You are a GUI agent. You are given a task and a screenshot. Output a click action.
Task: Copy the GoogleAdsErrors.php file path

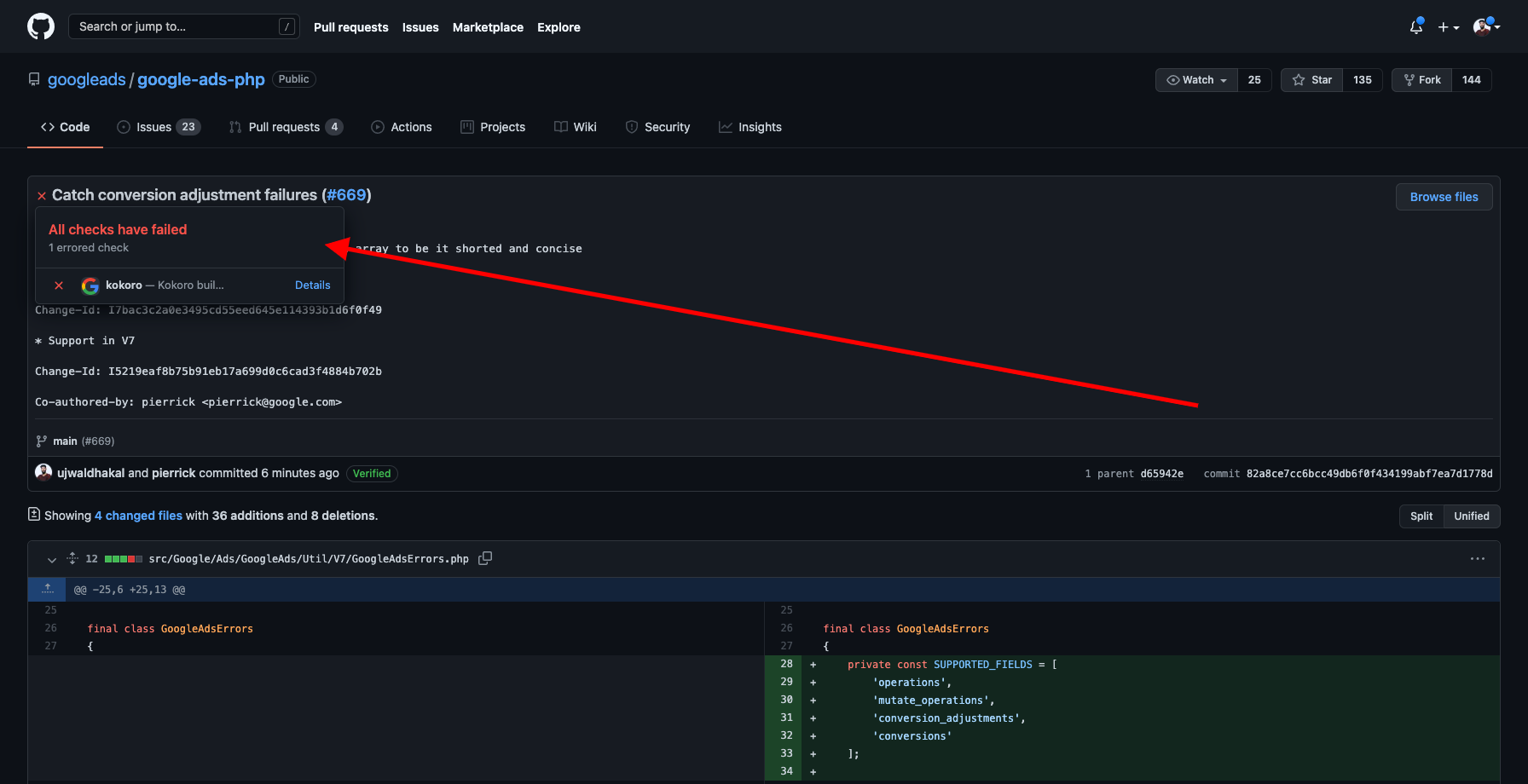485,557
